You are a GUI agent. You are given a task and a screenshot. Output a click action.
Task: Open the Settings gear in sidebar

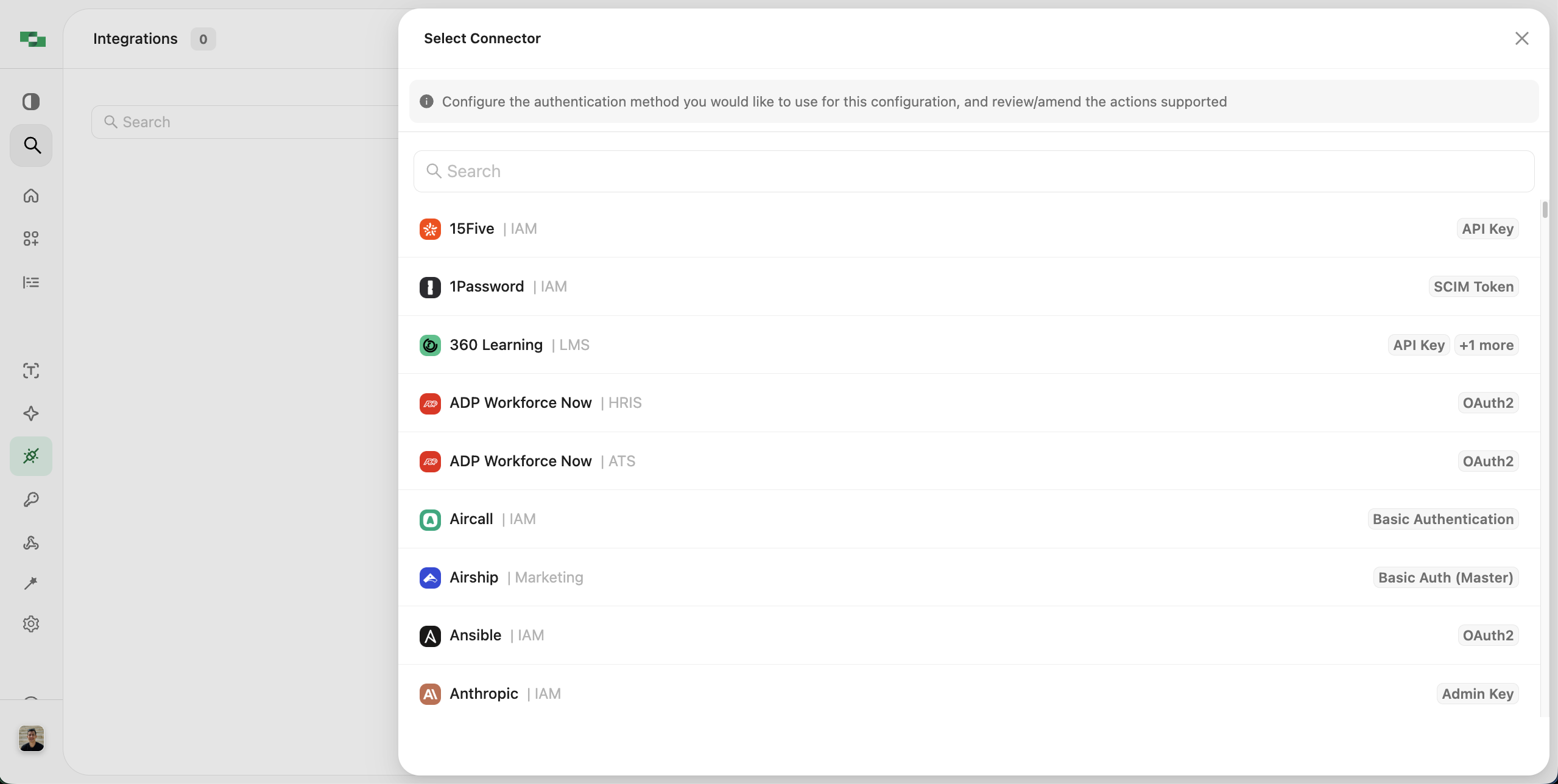pos(31,624)
